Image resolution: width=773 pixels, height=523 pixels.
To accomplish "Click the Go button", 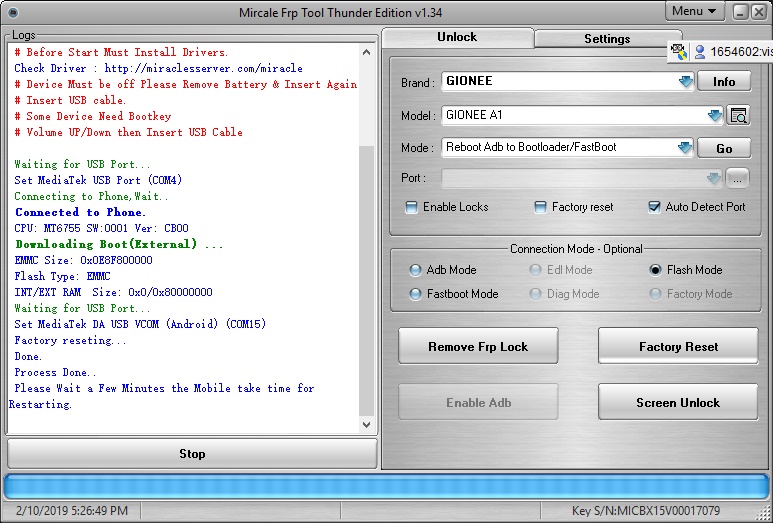I will click(x=724, y=148).
